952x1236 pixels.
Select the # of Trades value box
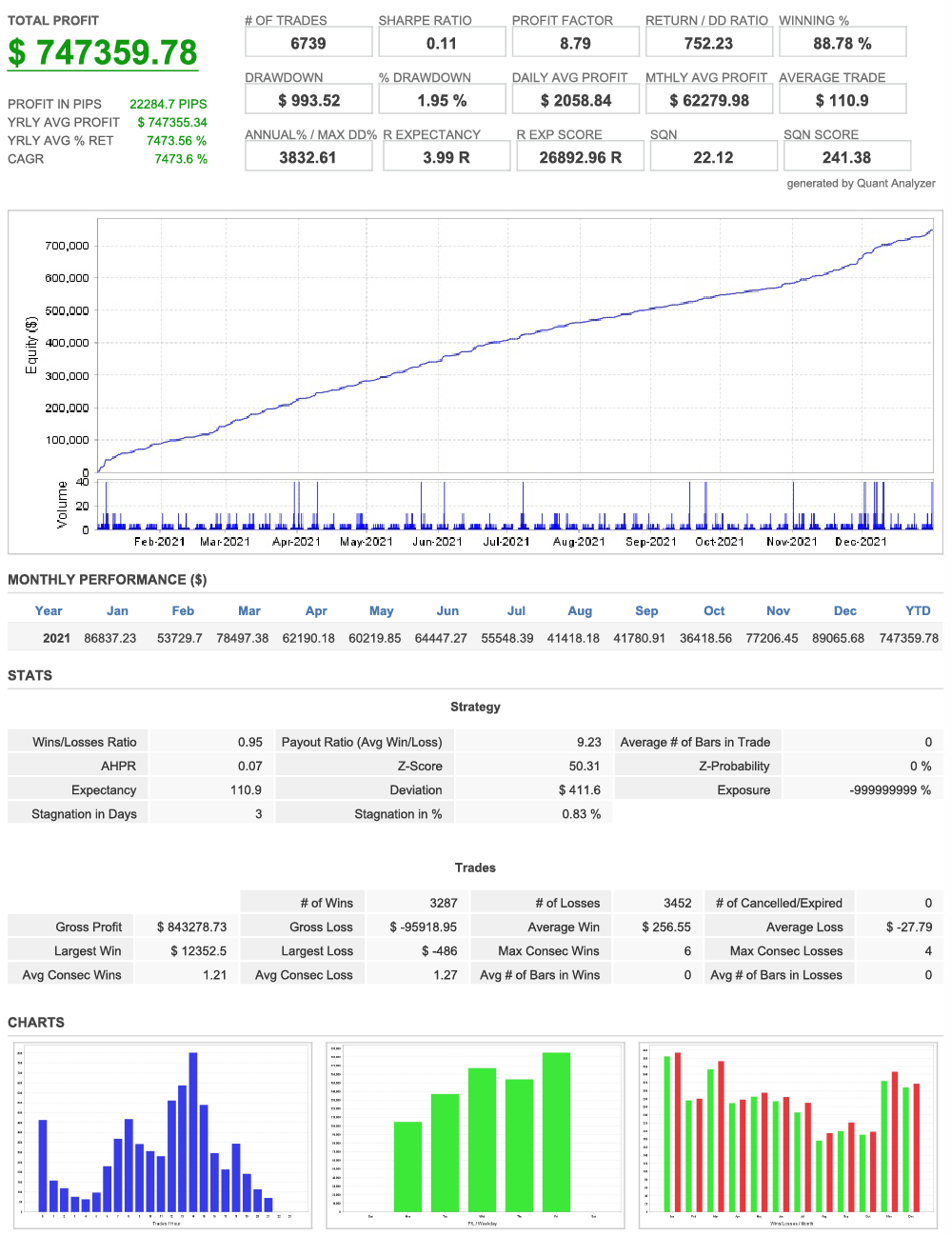click(x=308, y=43)
